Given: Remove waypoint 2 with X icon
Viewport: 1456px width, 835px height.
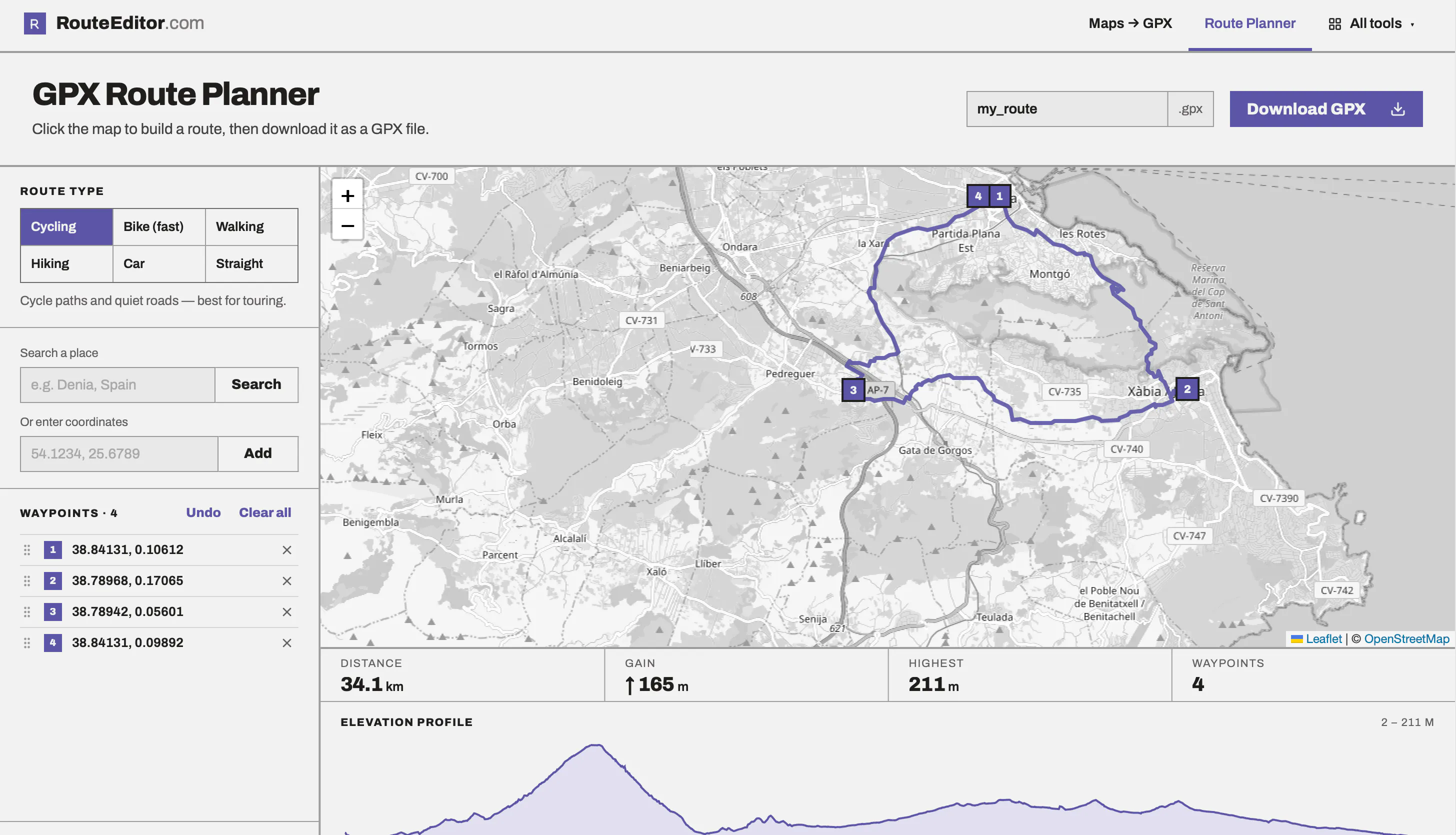Looking at the screenshot, I should 286,581.
